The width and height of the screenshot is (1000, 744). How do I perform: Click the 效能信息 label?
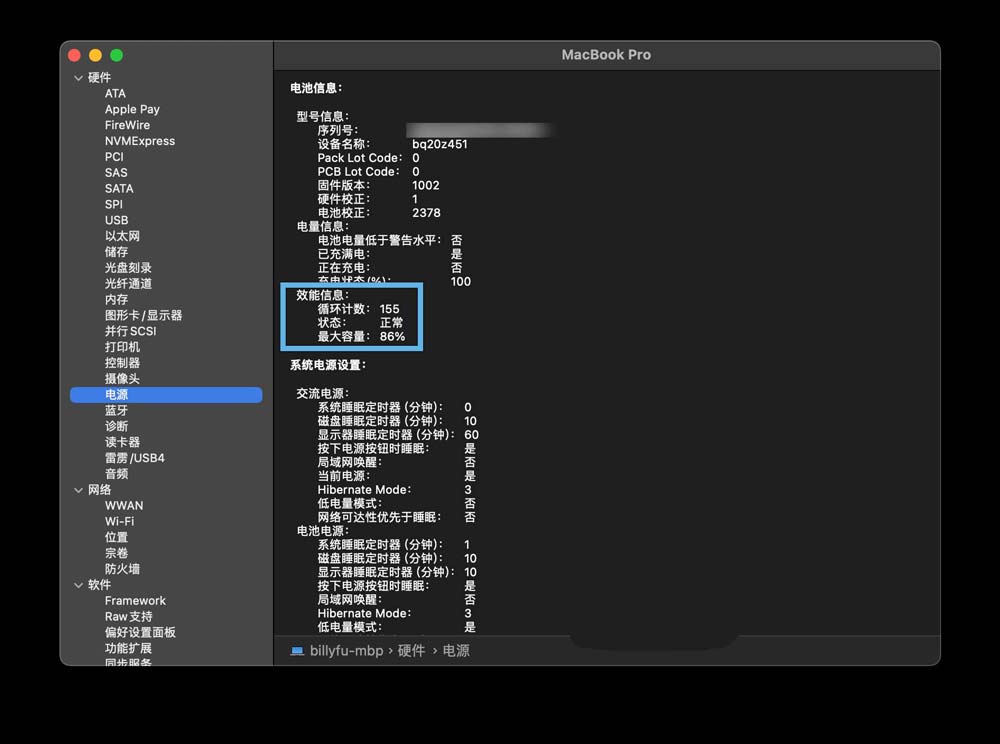click(x=323, y=295)
